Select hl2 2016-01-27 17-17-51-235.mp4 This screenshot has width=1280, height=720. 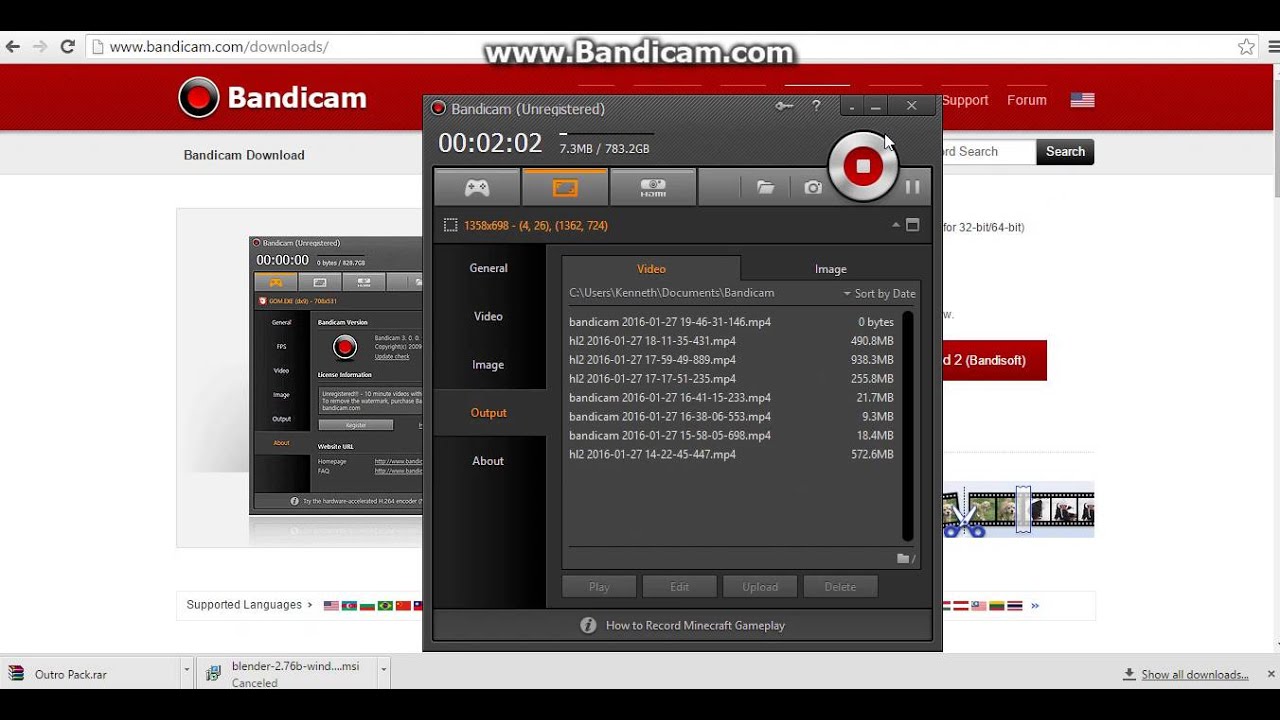(732, 379)
